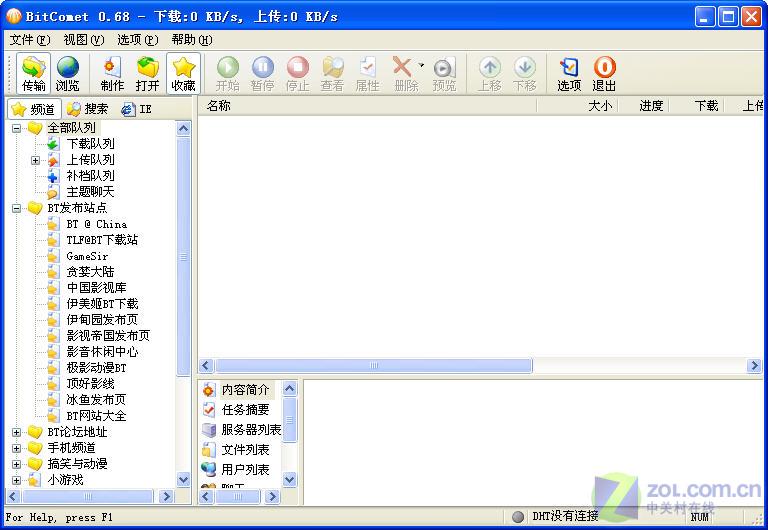Click the task list horizontal scrollbar thumb
768x530 pixels.
click(x=373, y=365)
